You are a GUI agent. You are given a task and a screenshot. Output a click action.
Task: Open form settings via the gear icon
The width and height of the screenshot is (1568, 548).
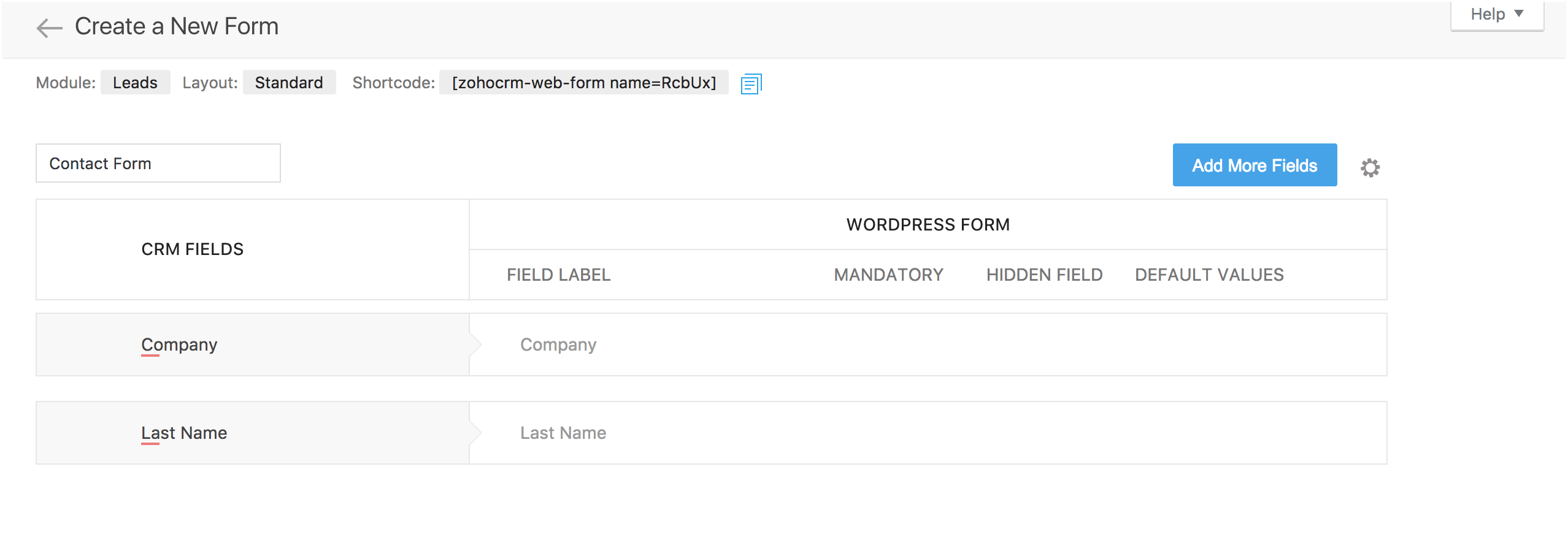pos(1370,167)
